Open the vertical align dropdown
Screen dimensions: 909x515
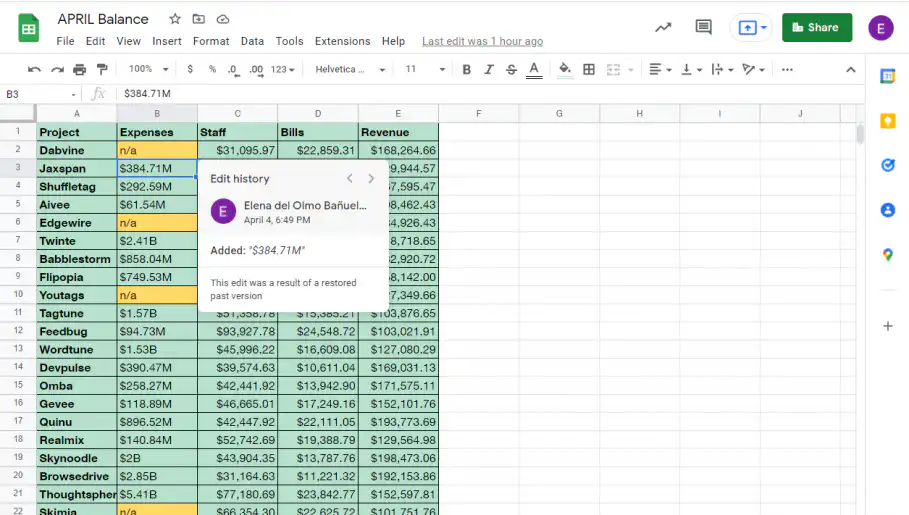pyautogui.click(x=691, y=70)
